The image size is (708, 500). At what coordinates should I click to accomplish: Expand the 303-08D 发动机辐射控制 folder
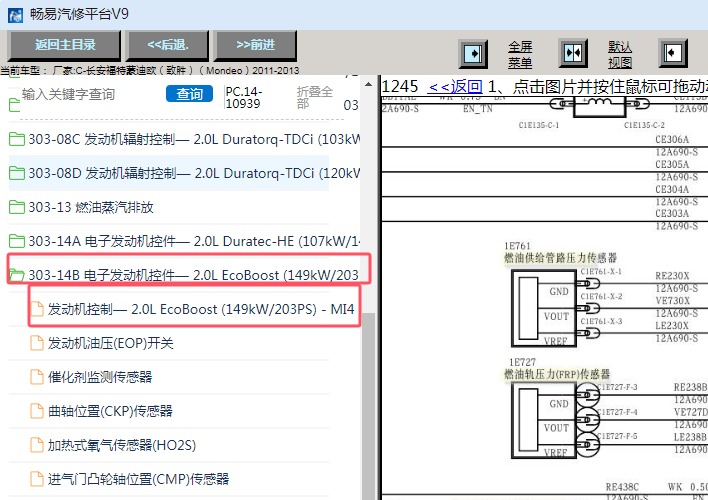(x=184, y=173)
